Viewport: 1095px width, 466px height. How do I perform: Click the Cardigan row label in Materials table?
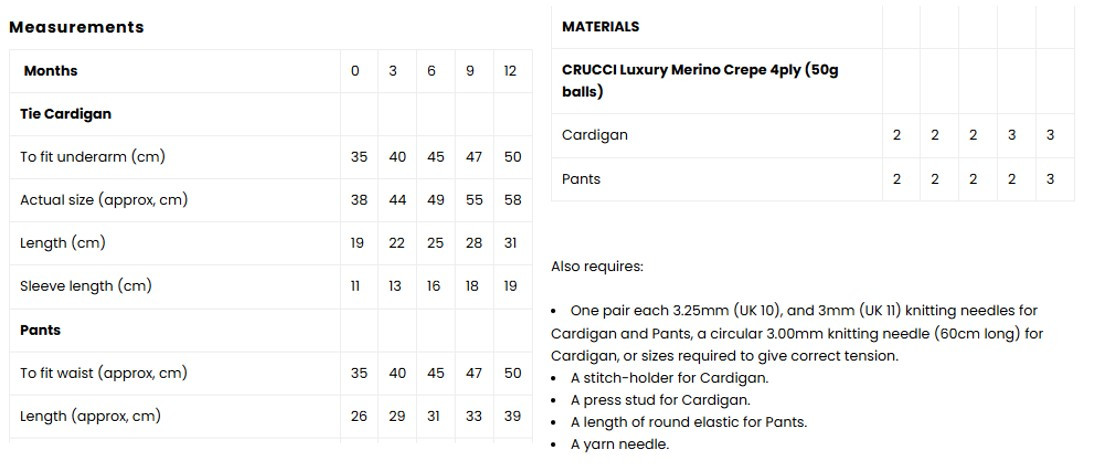pos(595,135)
